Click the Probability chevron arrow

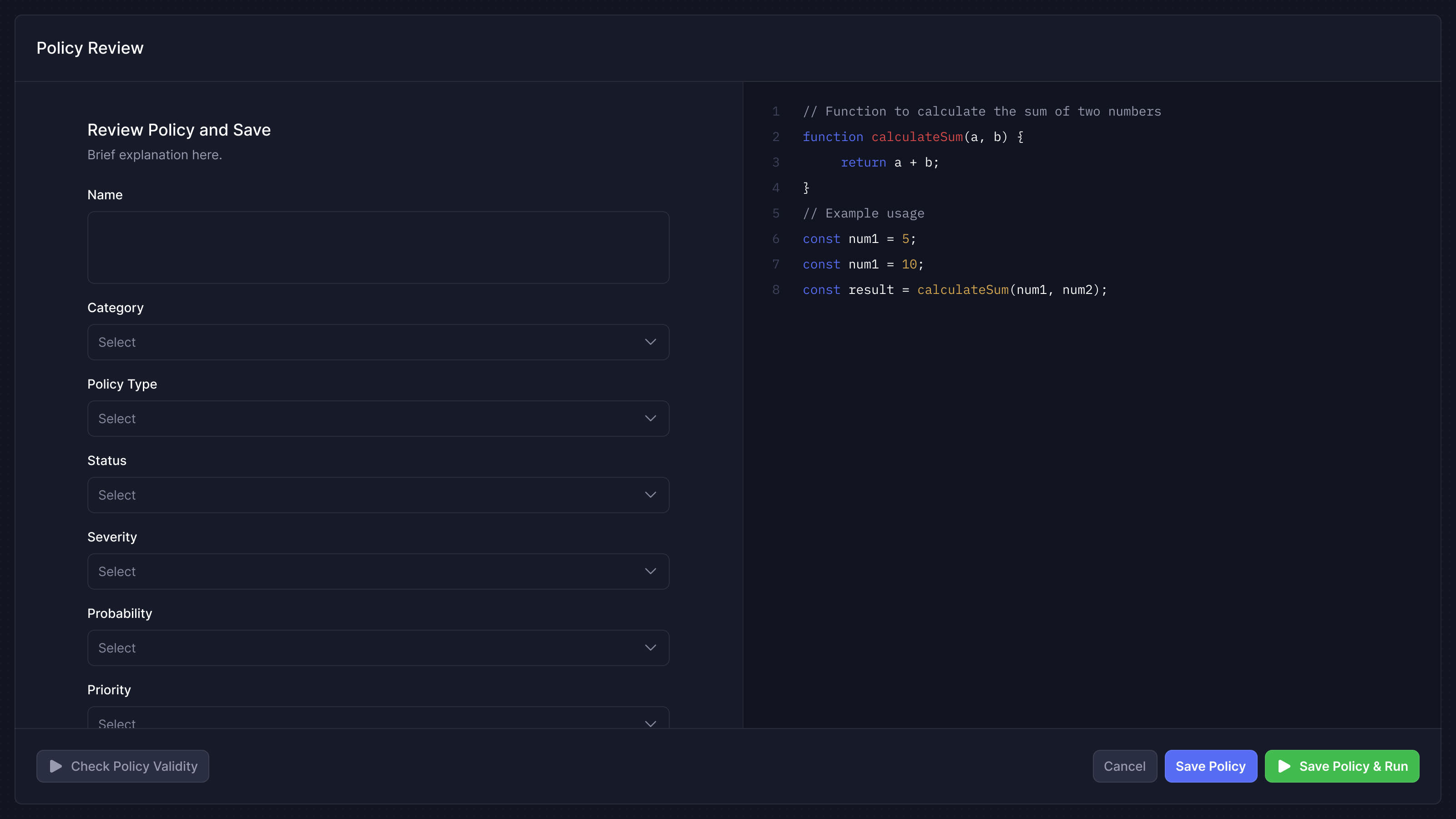[650, 647]
